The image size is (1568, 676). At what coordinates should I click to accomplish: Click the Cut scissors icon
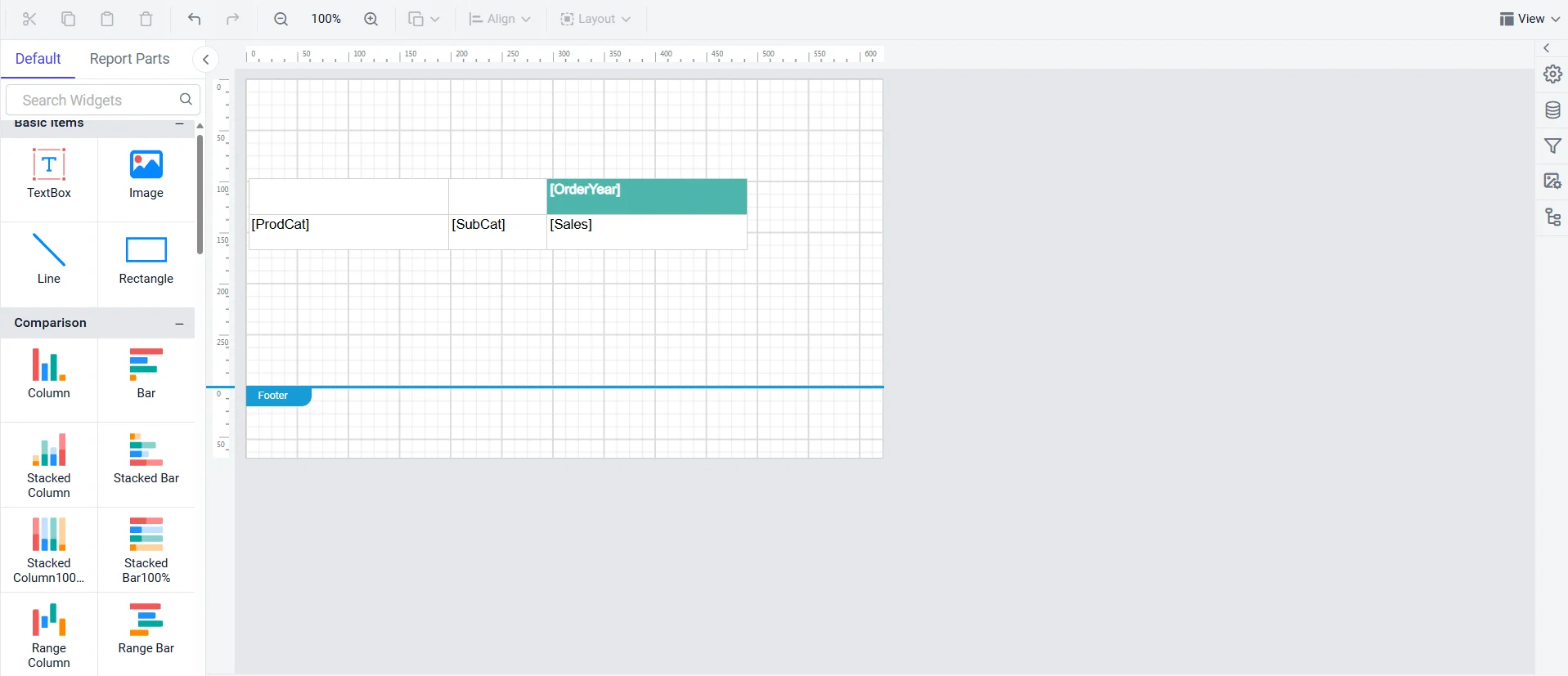pyautogui.click(x=29, y=19)
